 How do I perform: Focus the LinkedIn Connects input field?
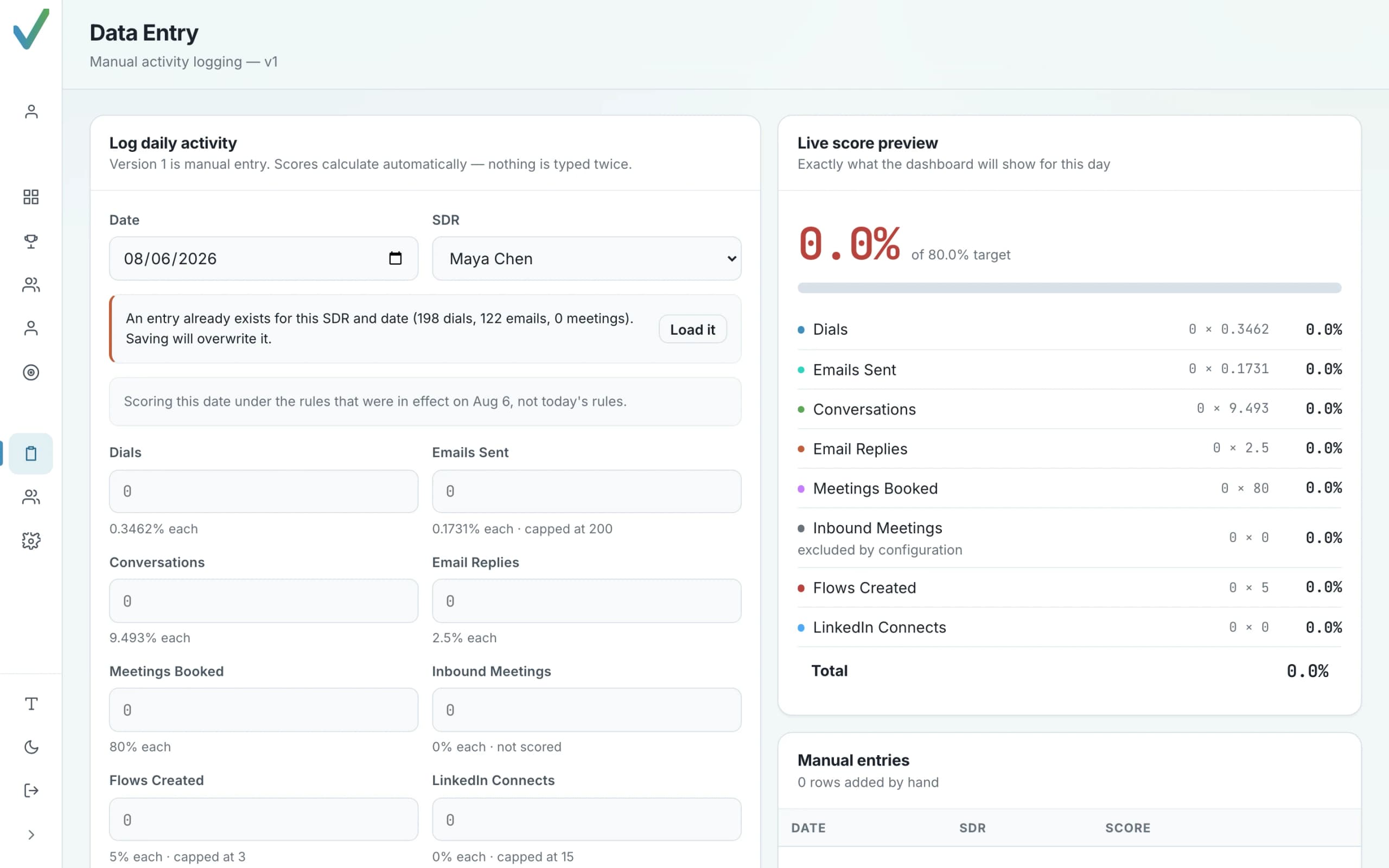point(586,820)
